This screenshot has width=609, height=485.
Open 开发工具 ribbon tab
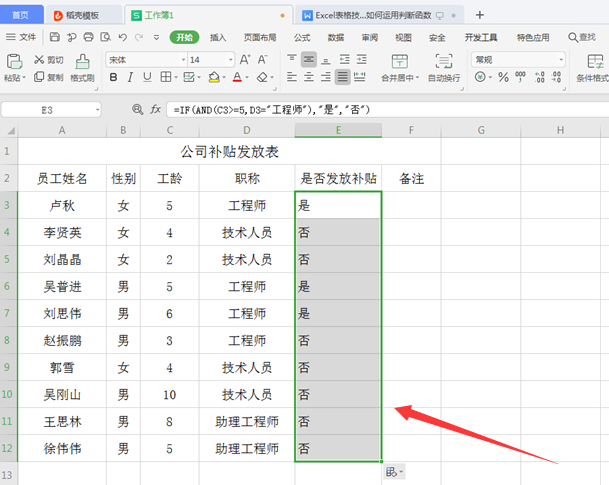pyautogui.click(x=481, y=37)
